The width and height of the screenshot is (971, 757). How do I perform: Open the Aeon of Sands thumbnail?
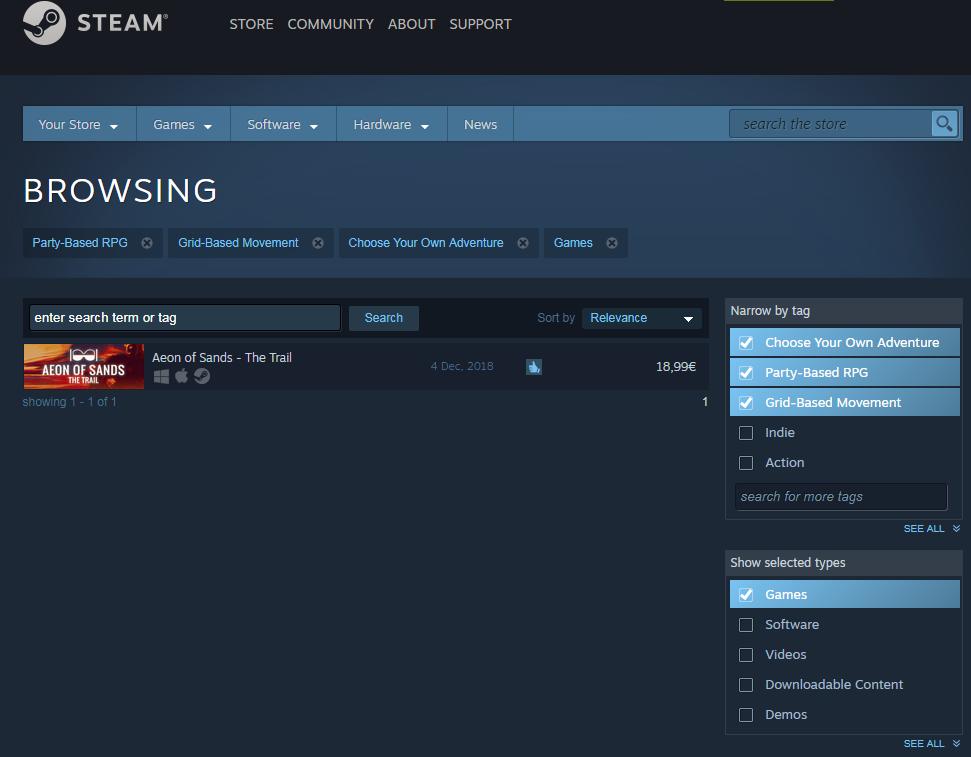point(84,367)
